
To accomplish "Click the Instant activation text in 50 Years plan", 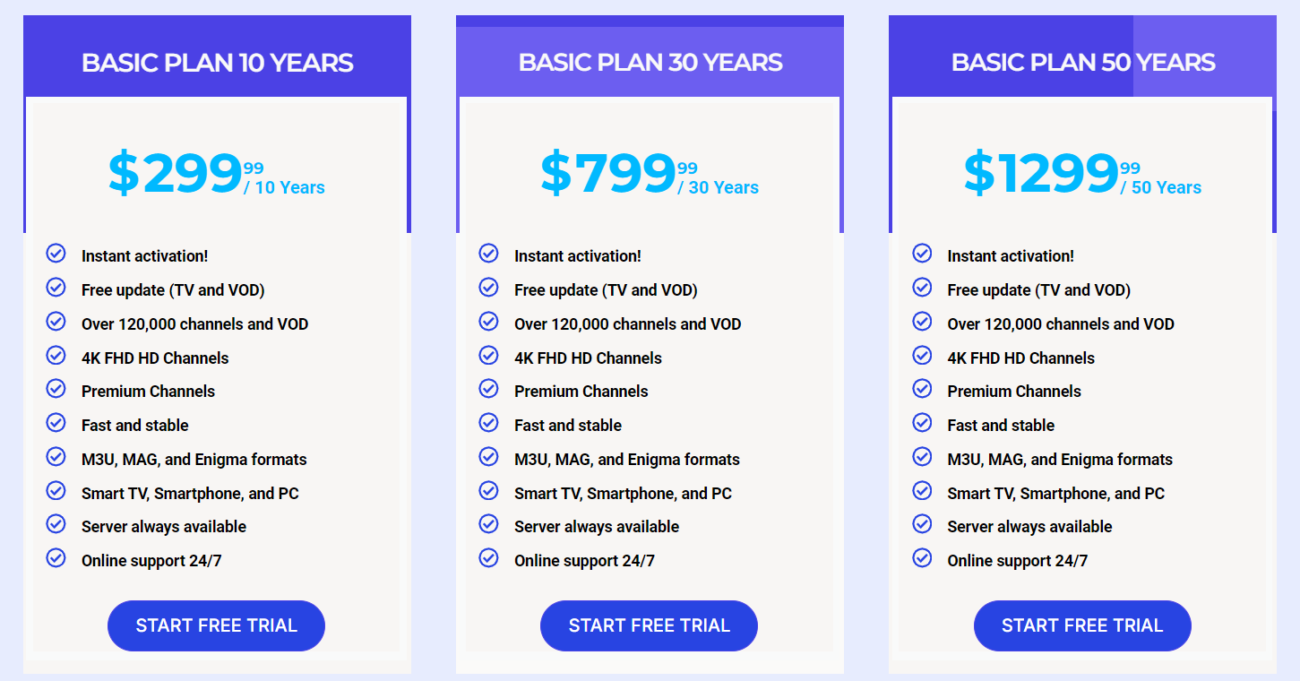I will pos(1011,256).
